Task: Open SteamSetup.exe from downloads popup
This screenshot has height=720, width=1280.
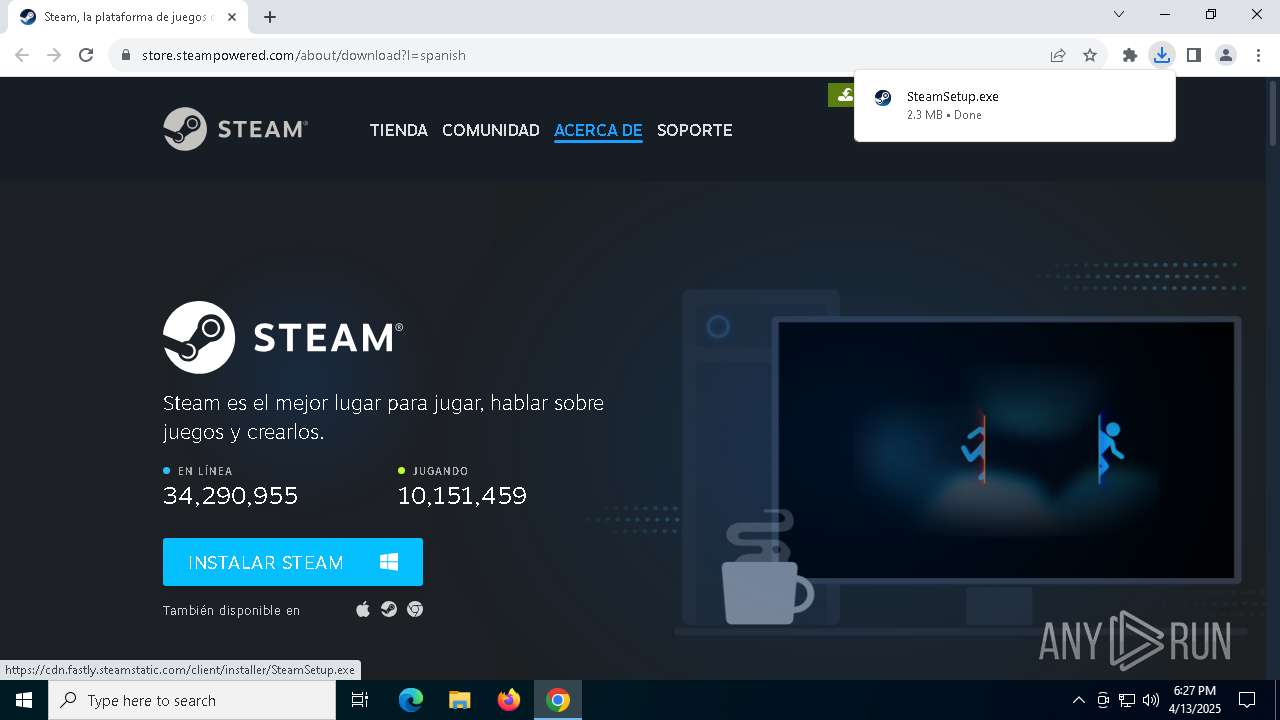Action: (x=1015, y=105)
